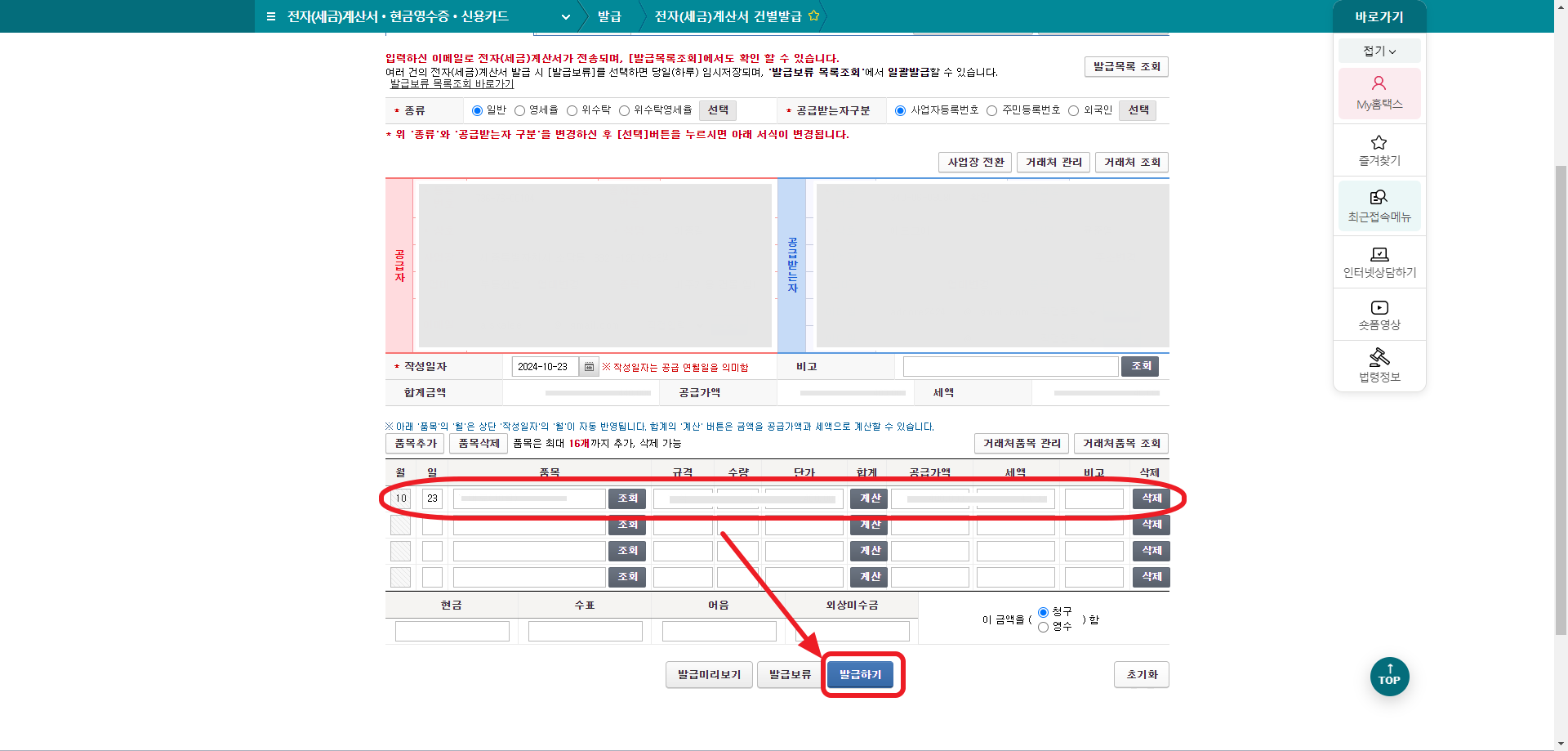This screenshot has height=751, width=1568.
Task: Focus the 수표 amount field
Action: 585,631
